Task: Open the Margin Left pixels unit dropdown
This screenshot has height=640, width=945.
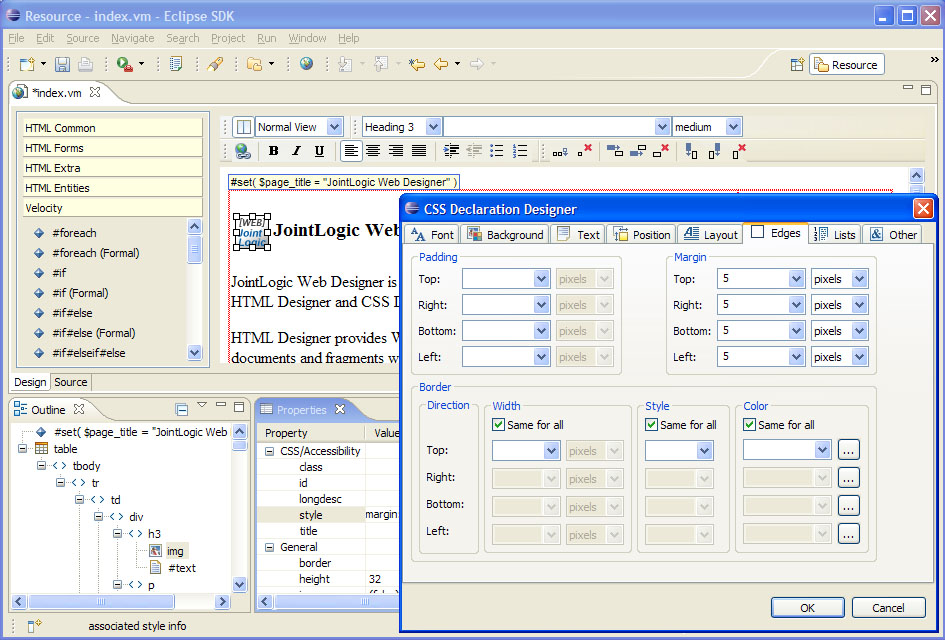Action: pyautogui.click(x=859, y=357)
